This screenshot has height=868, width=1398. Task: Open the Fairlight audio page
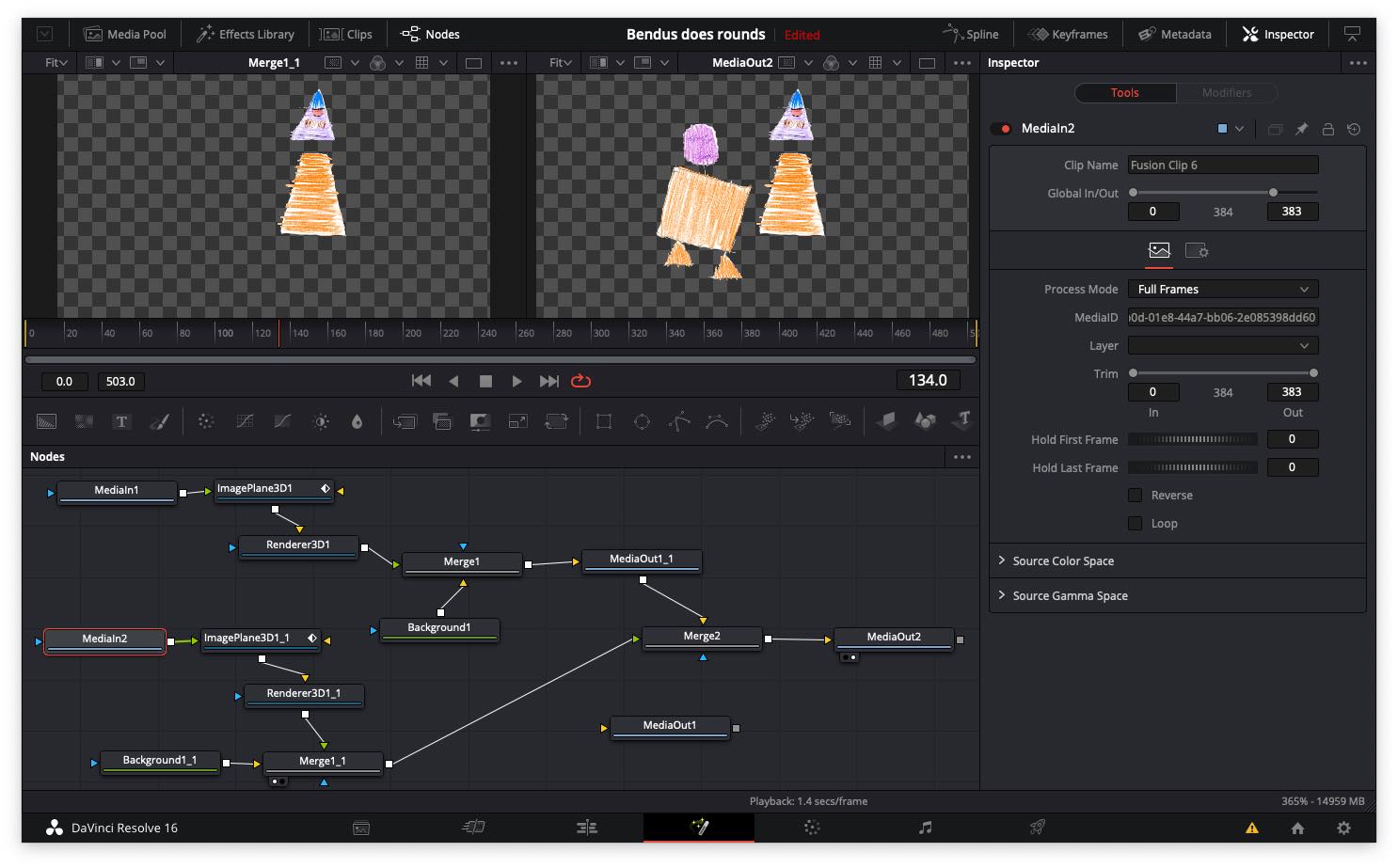(925, 828)
